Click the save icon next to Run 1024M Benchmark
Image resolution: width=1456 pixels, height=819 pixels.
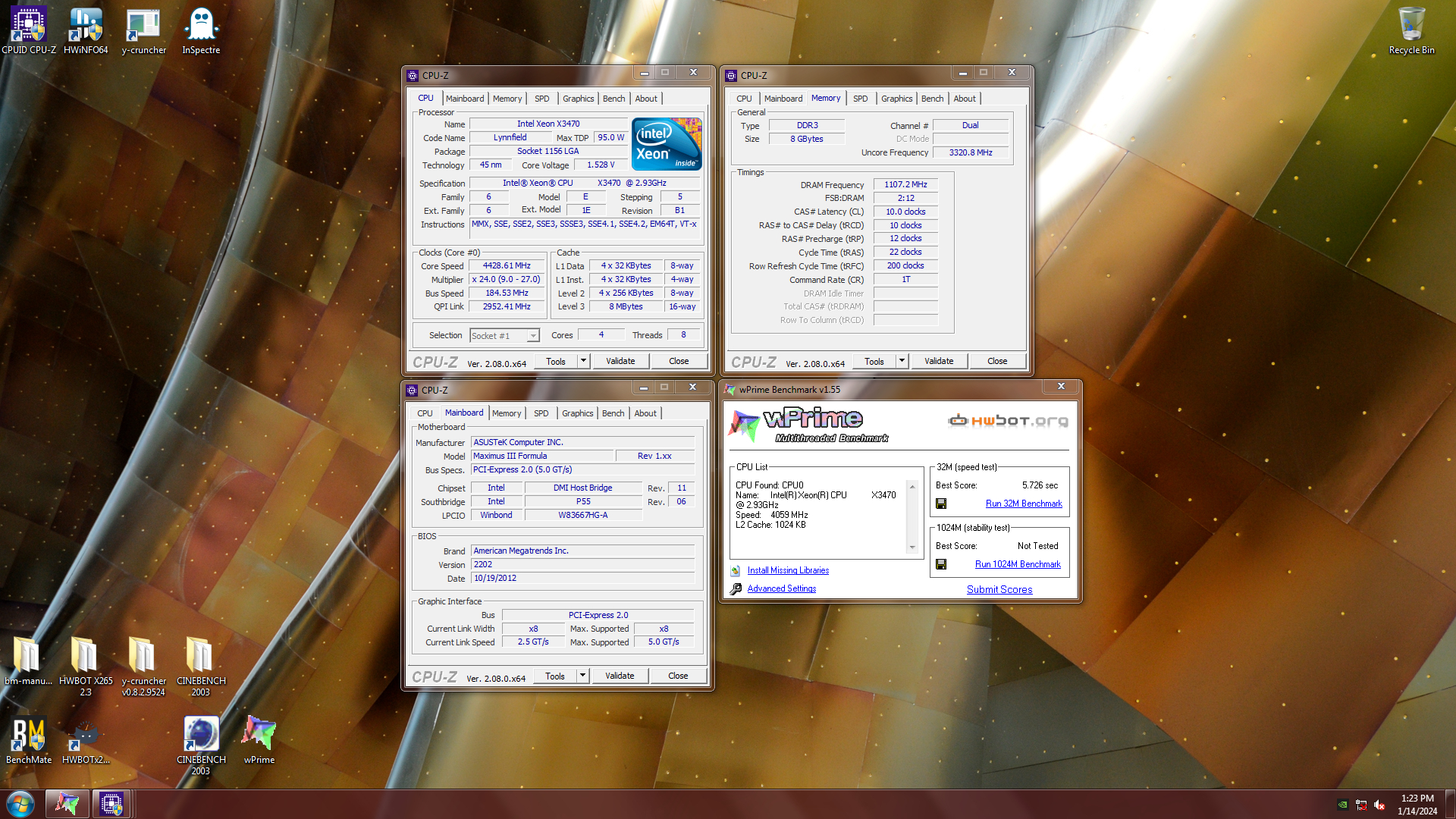click(941, 564)
